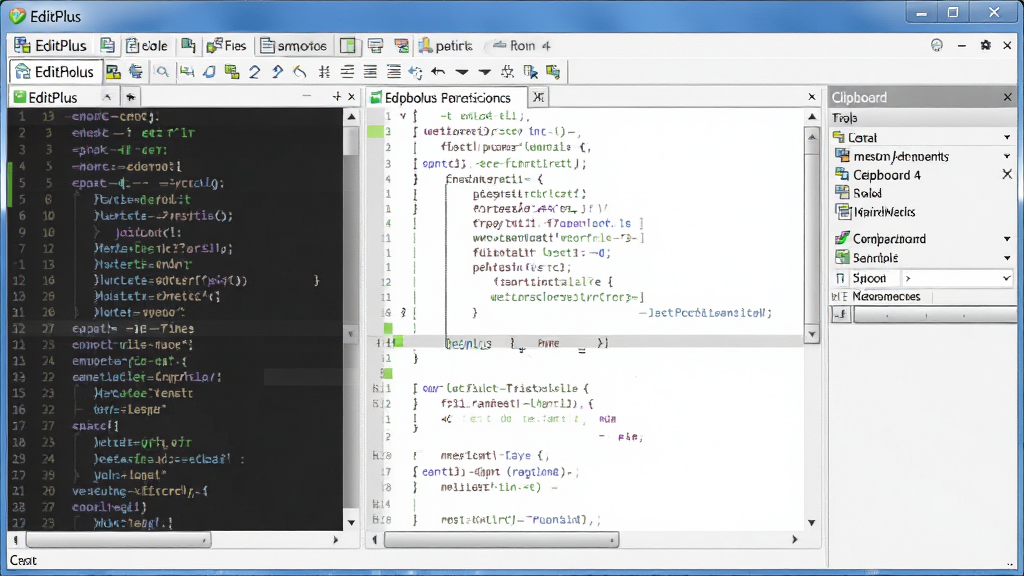Image resolution: width=1024 pixels, height=576 pixels.
Task: Click the column-marker icon after the undo arrow
Action: pyautogui.click(x=324, y=72)
